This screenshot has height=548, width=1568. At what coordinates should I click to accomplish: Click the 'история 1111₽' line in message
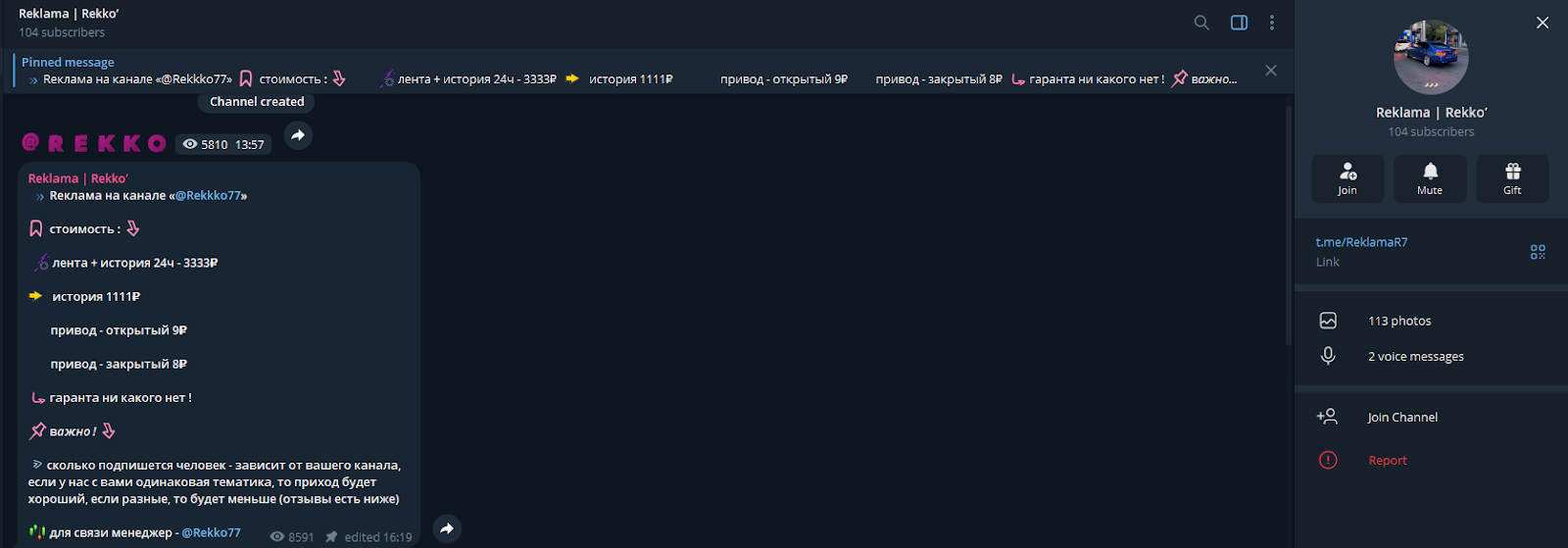[96, 296]
